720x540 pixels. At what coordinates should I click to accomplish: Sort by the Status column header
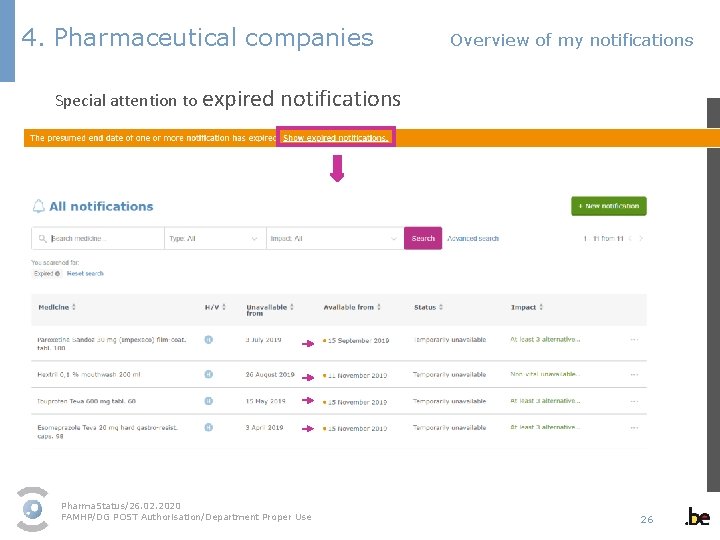(428, 307)
